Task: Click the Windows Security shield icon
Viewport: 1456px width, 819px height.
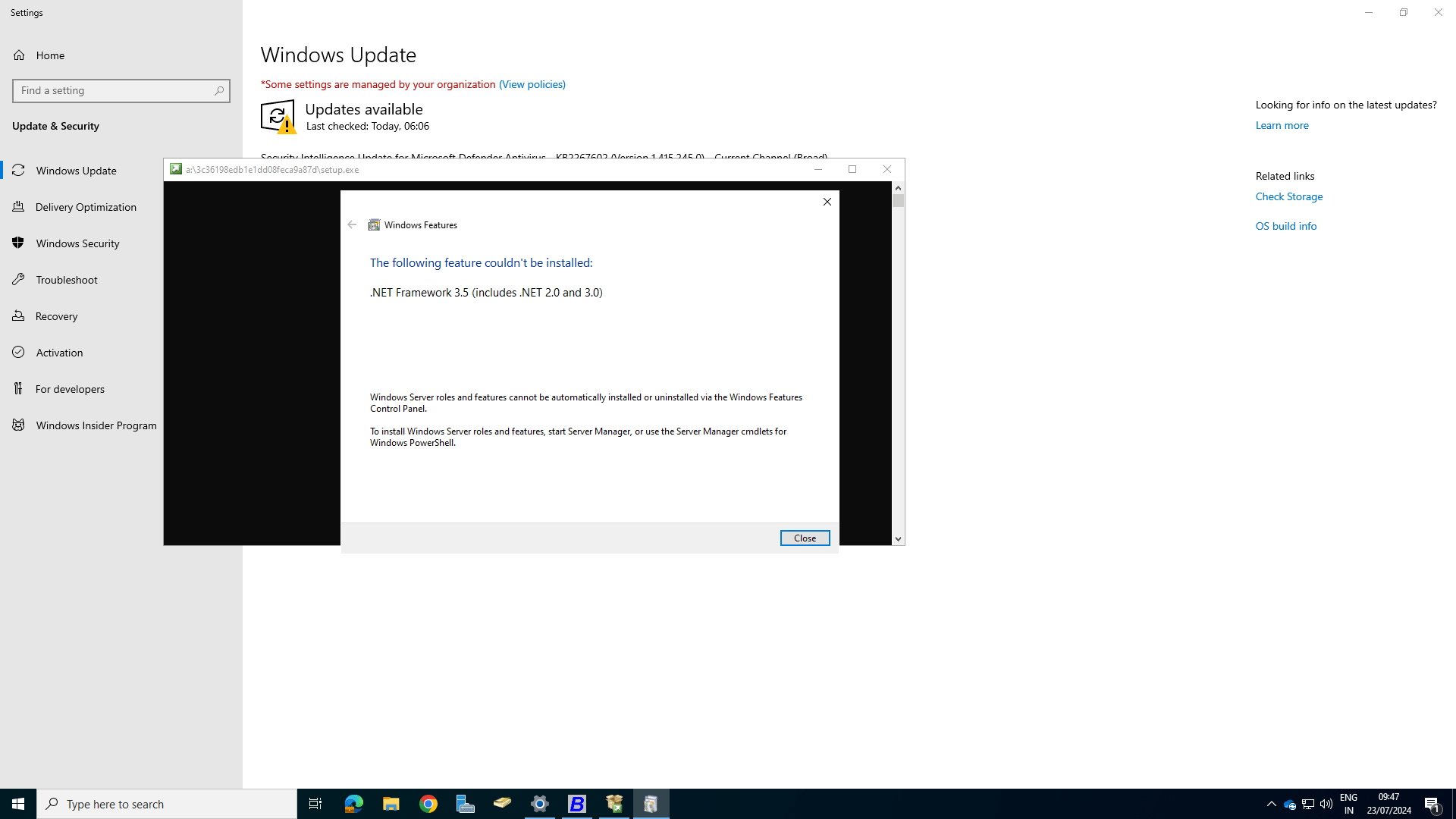Action: (x=19, y=243)
